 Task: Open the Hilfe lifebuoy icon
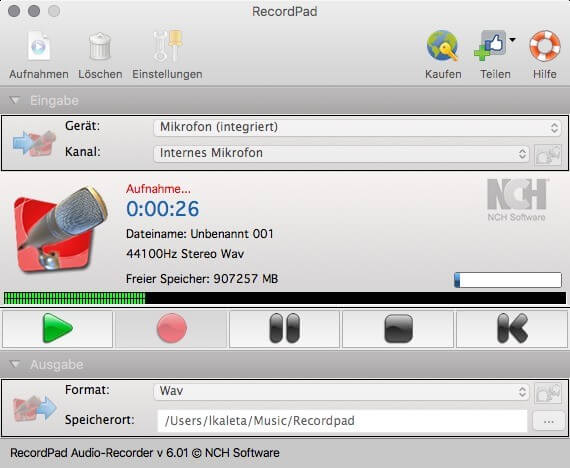[545, 46]
